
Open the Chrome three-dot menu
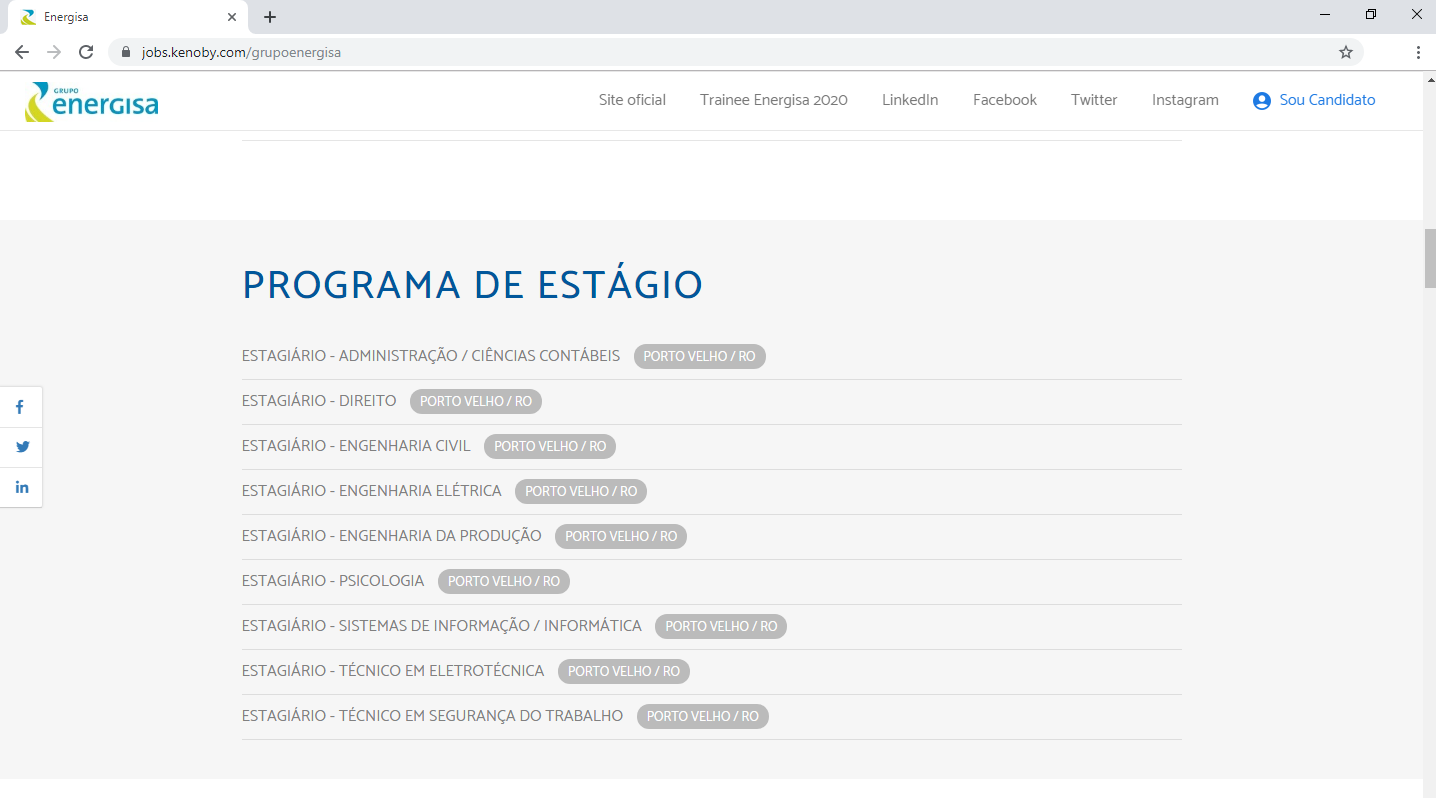click(1418, 52)
